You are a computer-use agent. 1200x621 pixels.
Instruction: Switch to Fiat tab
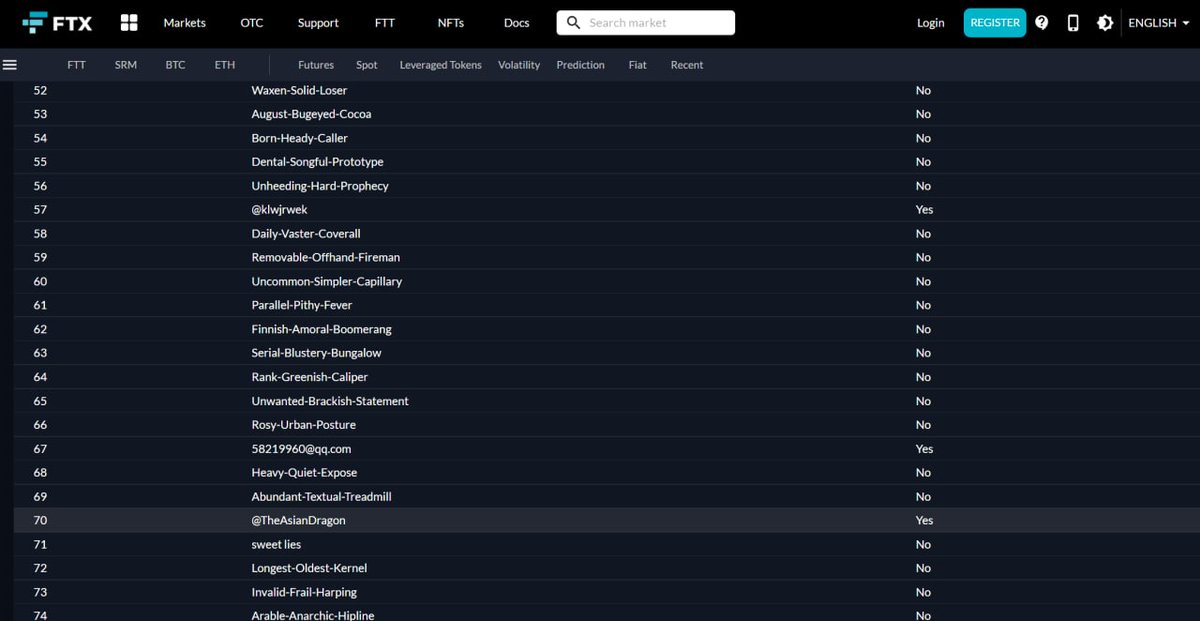coord(638,65)
